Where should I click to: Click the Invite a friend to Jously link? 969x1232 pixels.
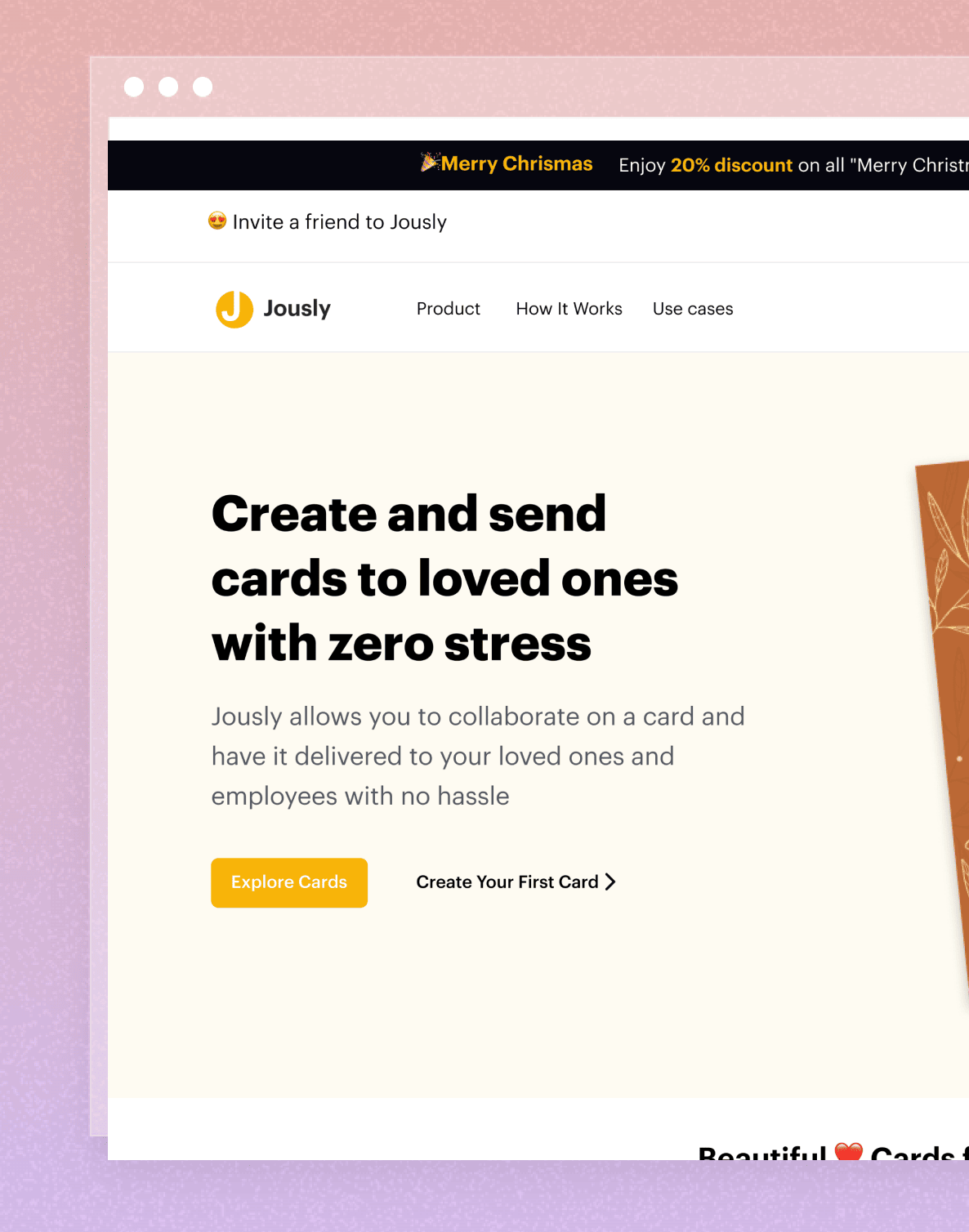(x=339, y=221)
